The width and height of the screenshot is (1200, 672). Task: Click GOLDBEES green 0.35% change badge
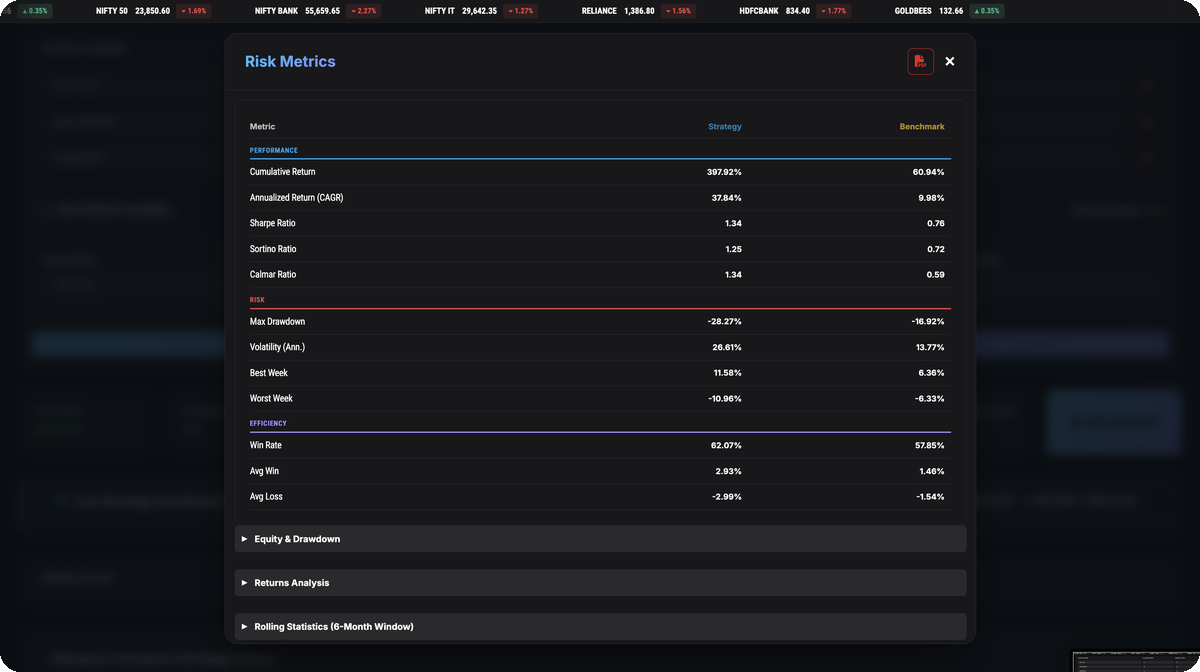pyautogui.click(x=987, y=11)
